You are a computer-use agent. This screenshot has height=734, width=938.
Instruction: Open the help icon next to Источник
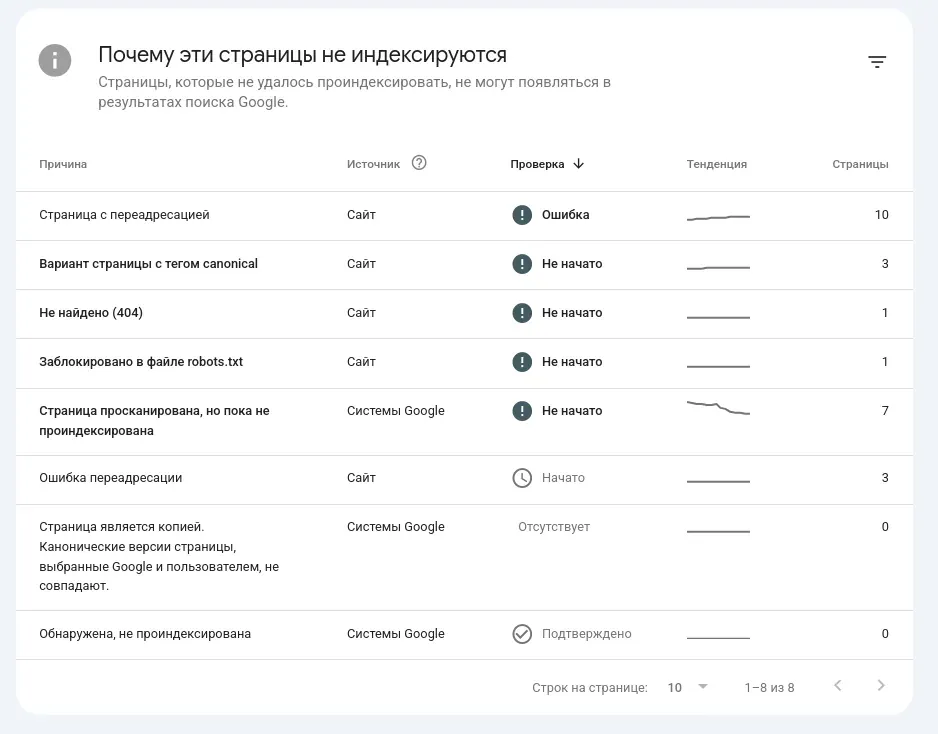419,163
